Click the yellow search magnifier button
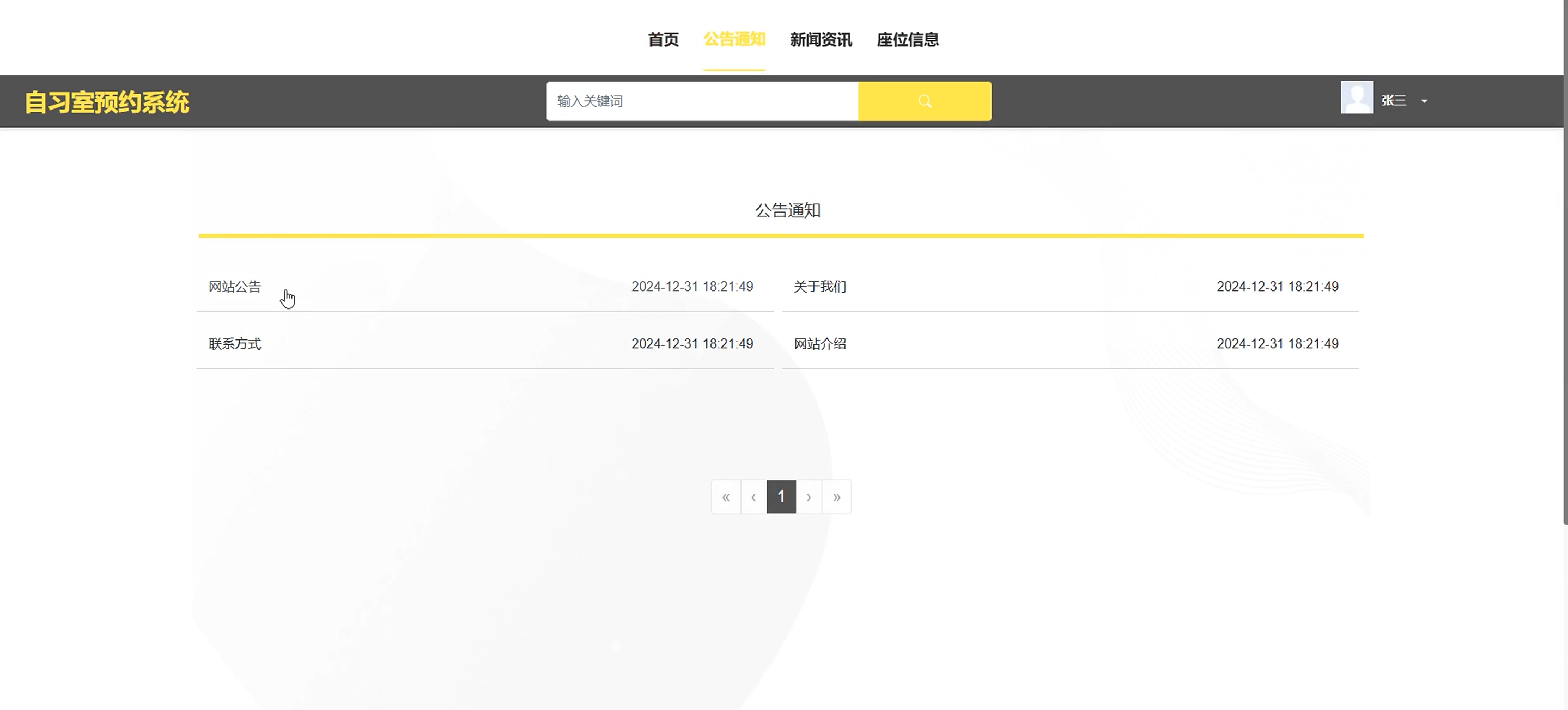This screenshot has height=710, width=1568. click(924, 101)
